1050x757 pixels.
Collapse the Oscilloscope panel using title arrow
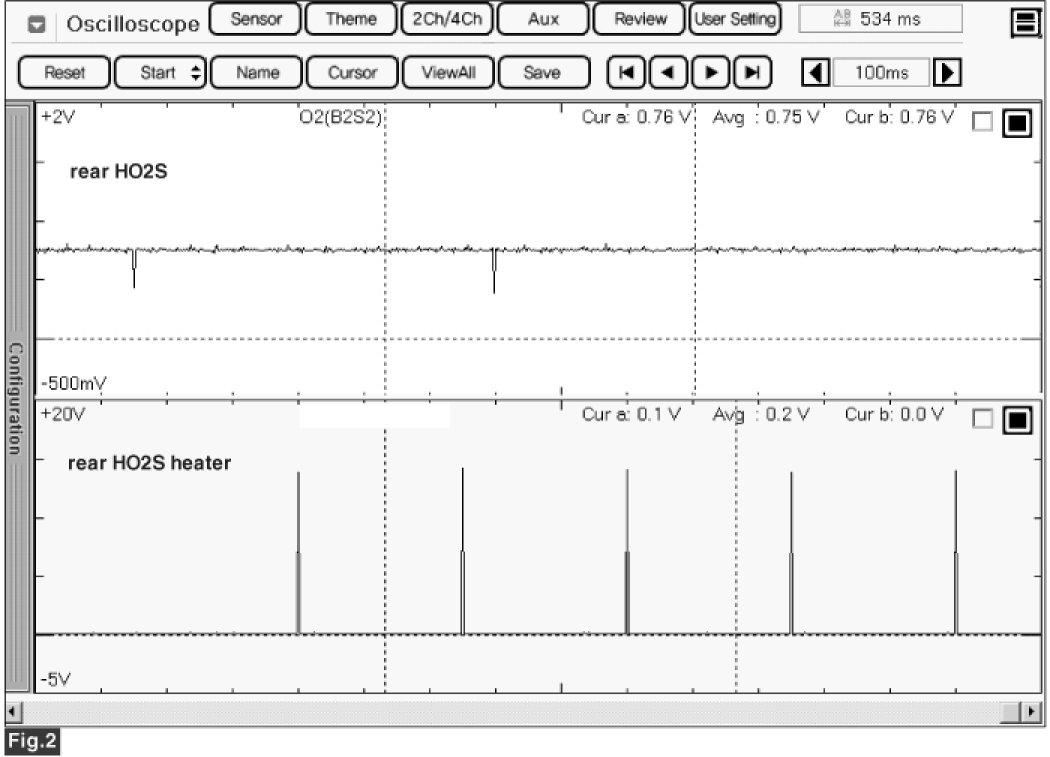pos(39,24)
